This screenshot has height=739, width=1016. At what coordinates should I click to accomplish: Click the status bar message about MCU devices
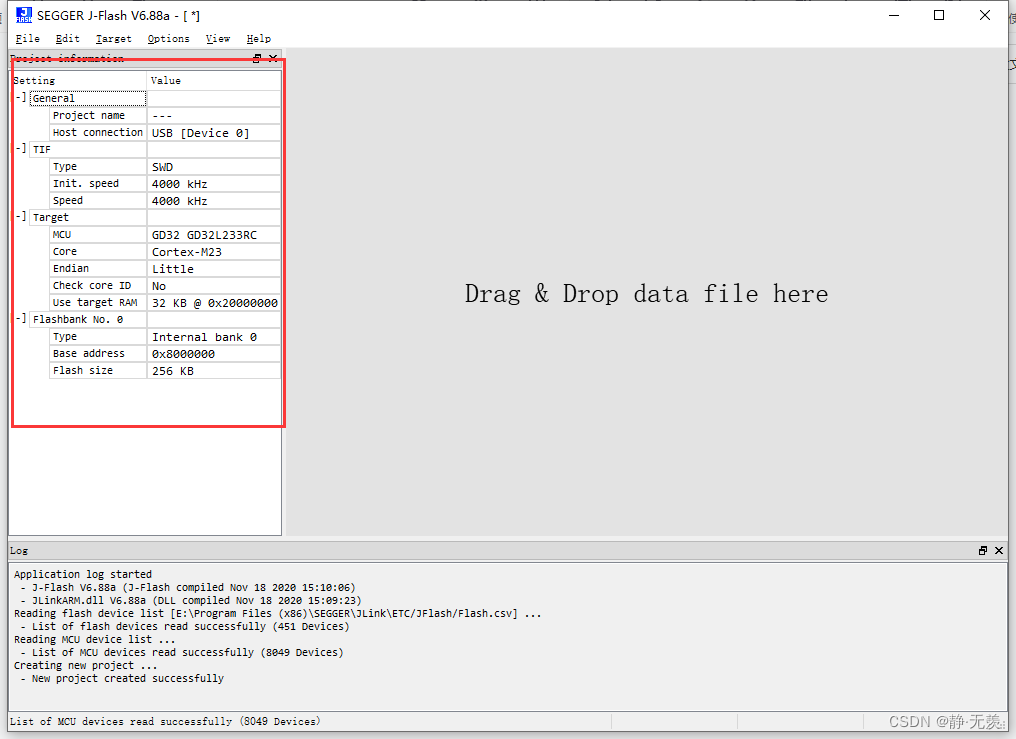point(165,722)
